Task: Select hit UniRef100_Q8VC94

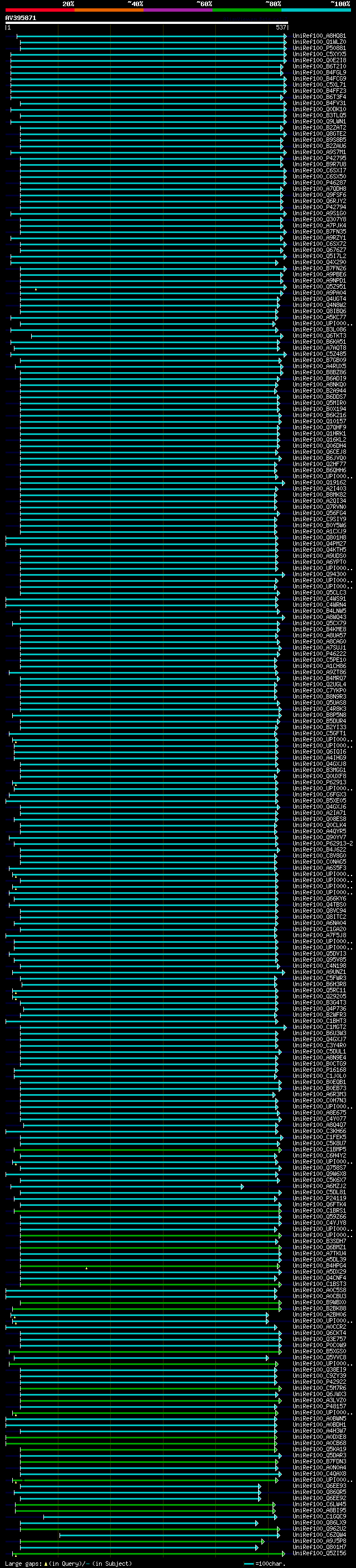Action: (319, 911)
